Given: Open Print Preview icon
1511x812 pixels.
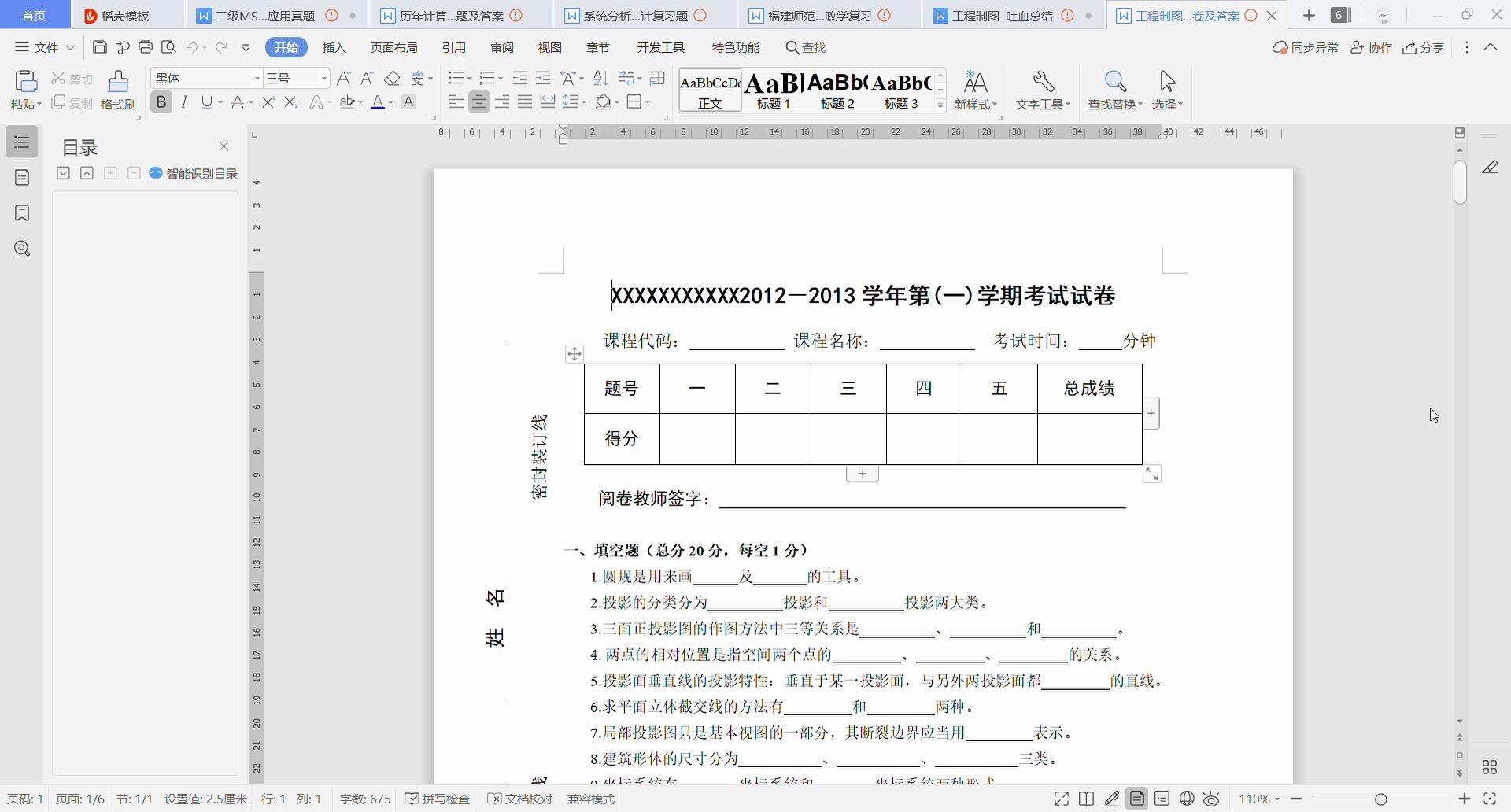Looking at the screenshot, I should pyautogui.click(x=168, y=47).
